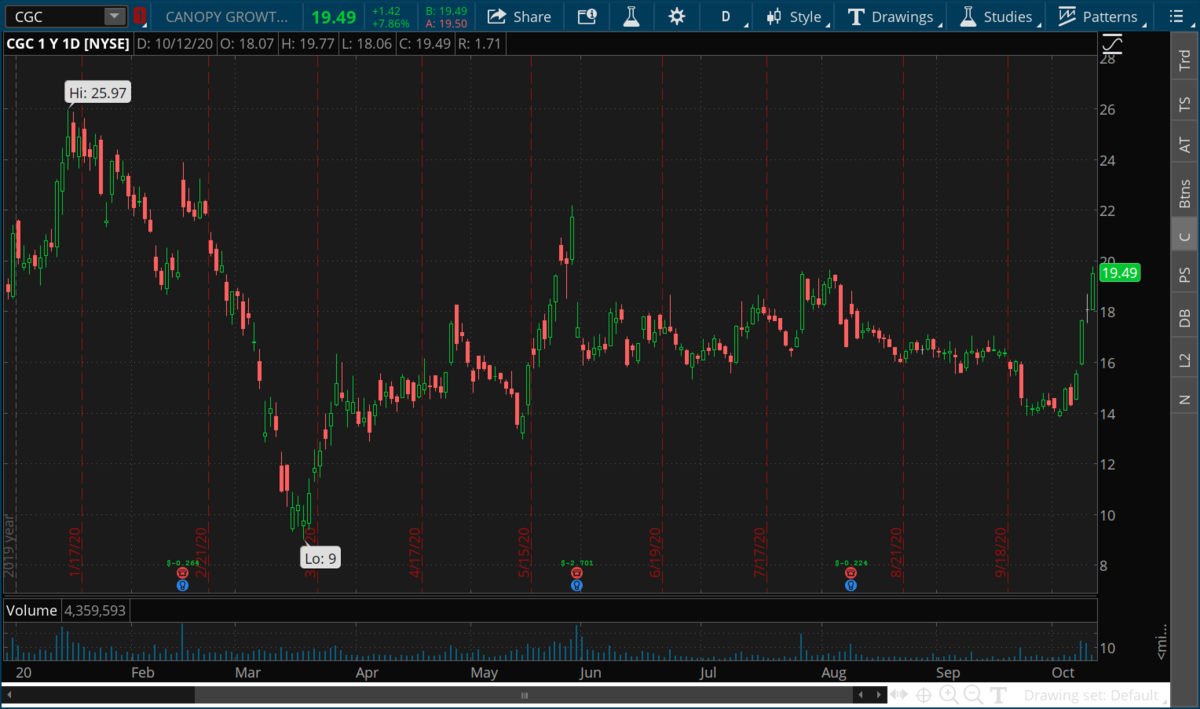Viewport: 1200px width, 709px height.
Task: Open the Style dropdown
Action: 795,16
